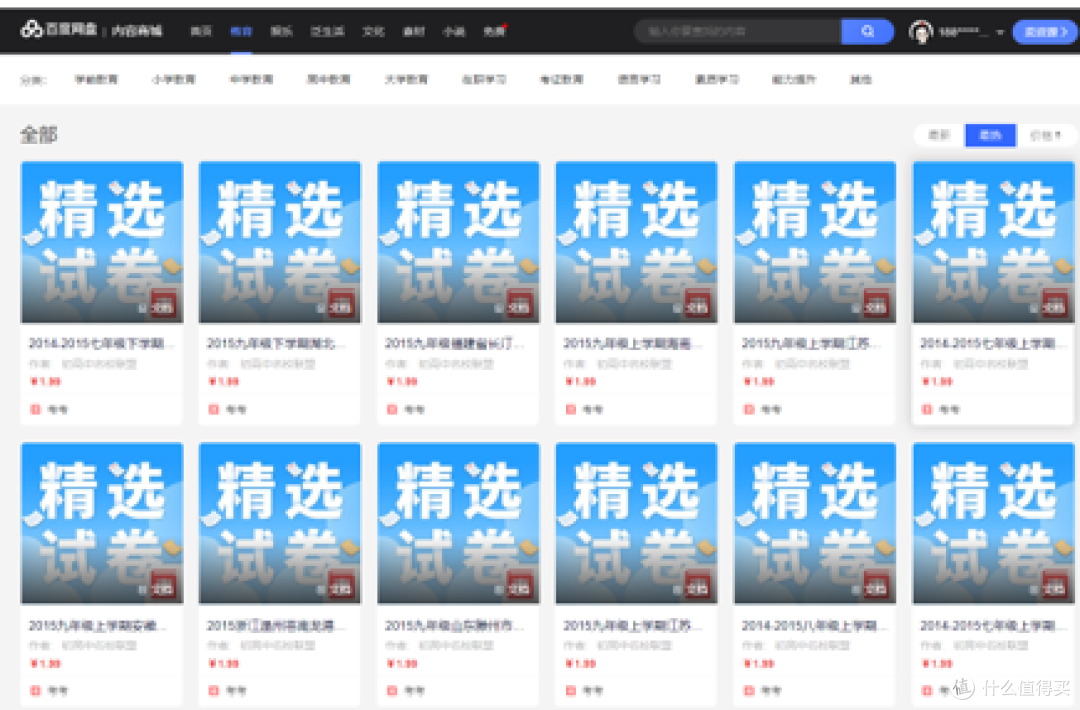Click title 2015九年级上学期海南
This screenshot has width=1080, height=710.
(633, 343)
